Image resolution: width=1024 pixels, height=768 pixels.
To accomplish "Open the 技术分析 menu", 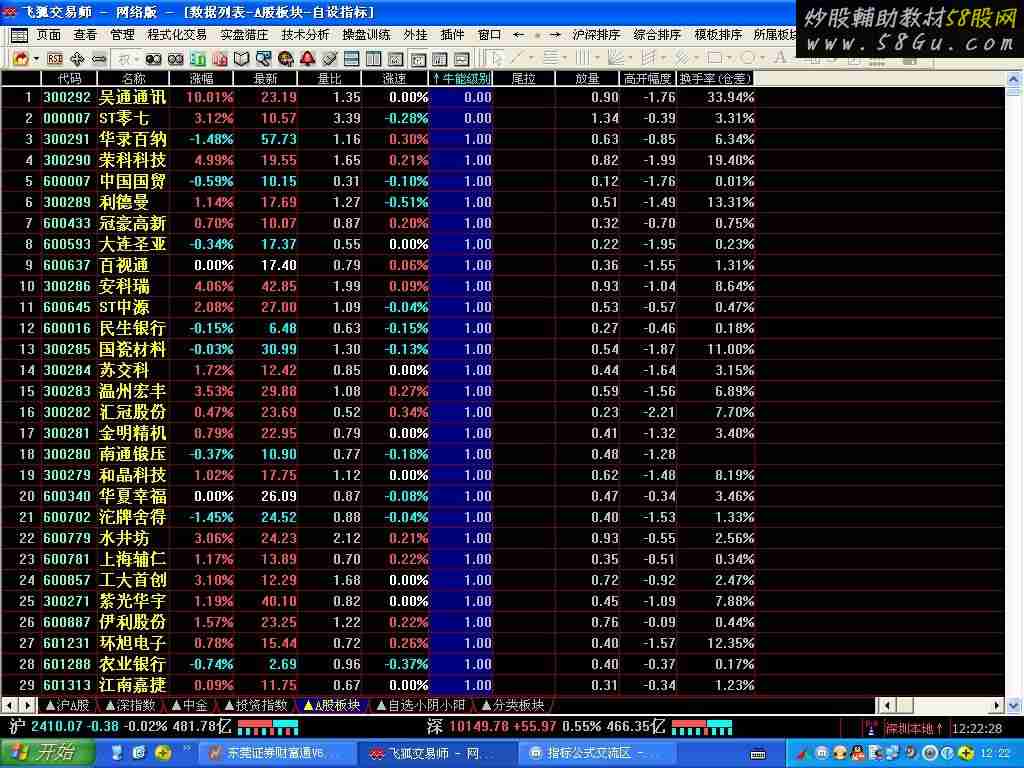I will pyautogui.click(x=306, y=35).
